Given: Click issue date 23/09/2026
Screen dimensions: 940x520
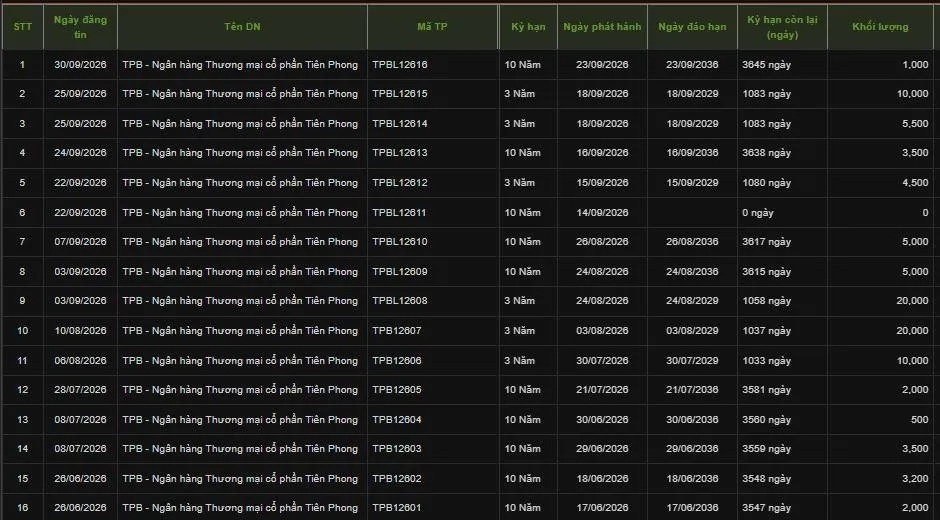Looking at the screenshot, I should click(x=602, y=65).
